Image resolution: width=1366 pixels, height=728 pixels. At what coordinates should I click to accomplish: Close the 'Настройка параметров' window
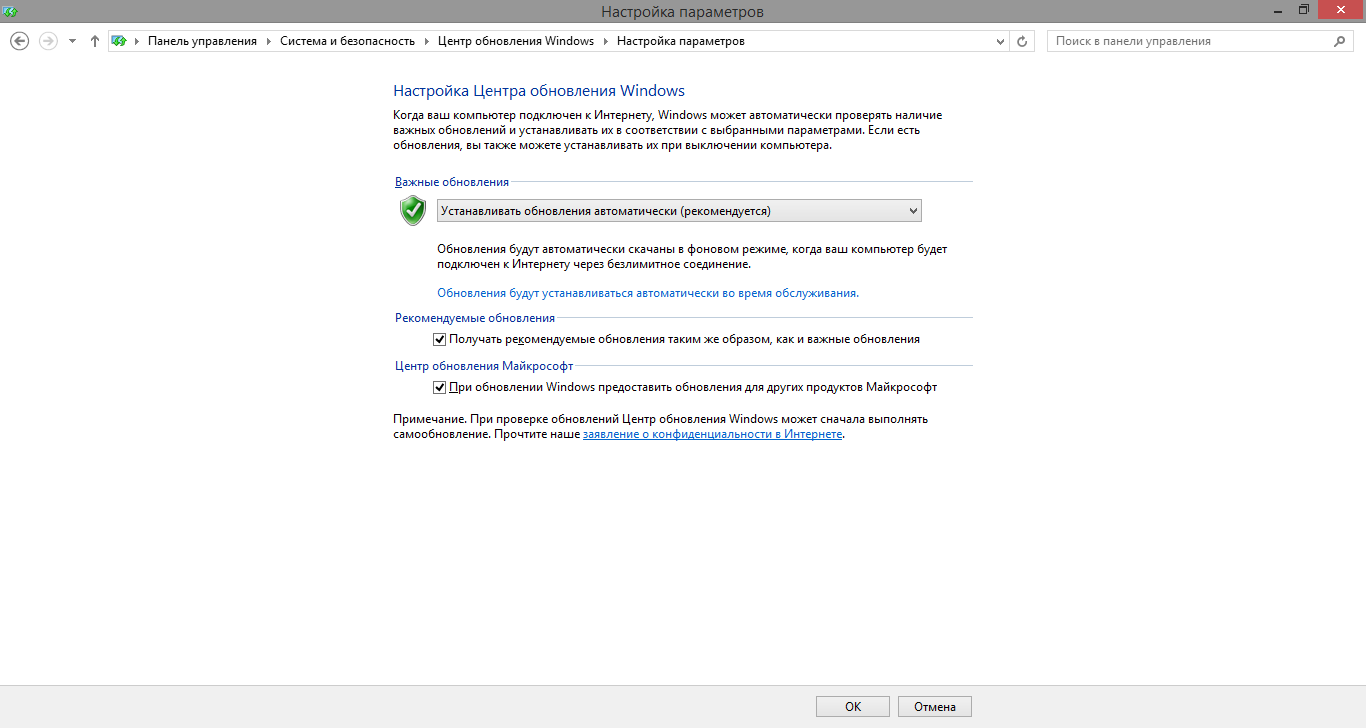(x=1342, y=10)
